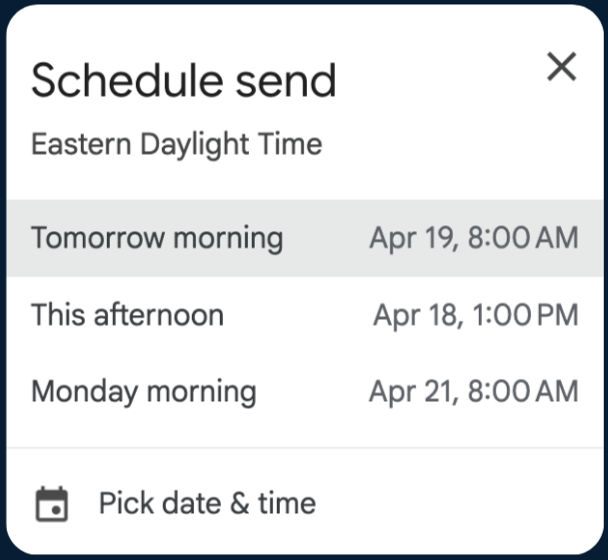Schedule email for Monday at 8:00 AM
The height and width of the screenshot is (560, 608).
305,392
